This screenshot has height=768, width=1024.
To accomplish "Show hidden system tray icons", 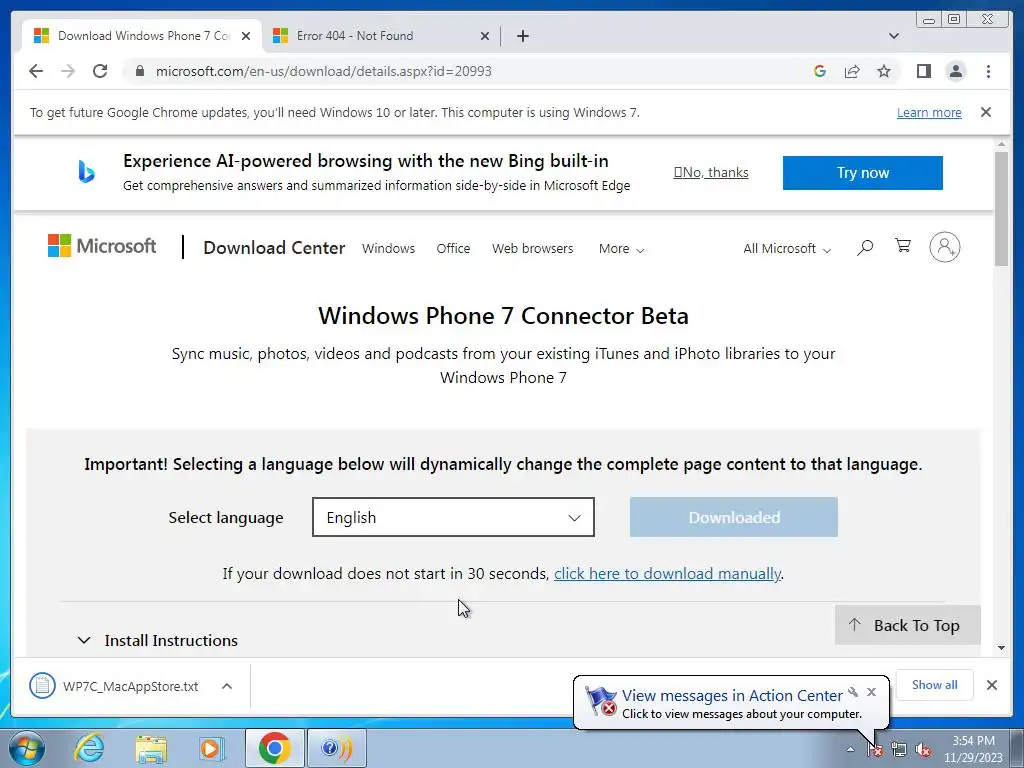I will [x=850, y=749].
